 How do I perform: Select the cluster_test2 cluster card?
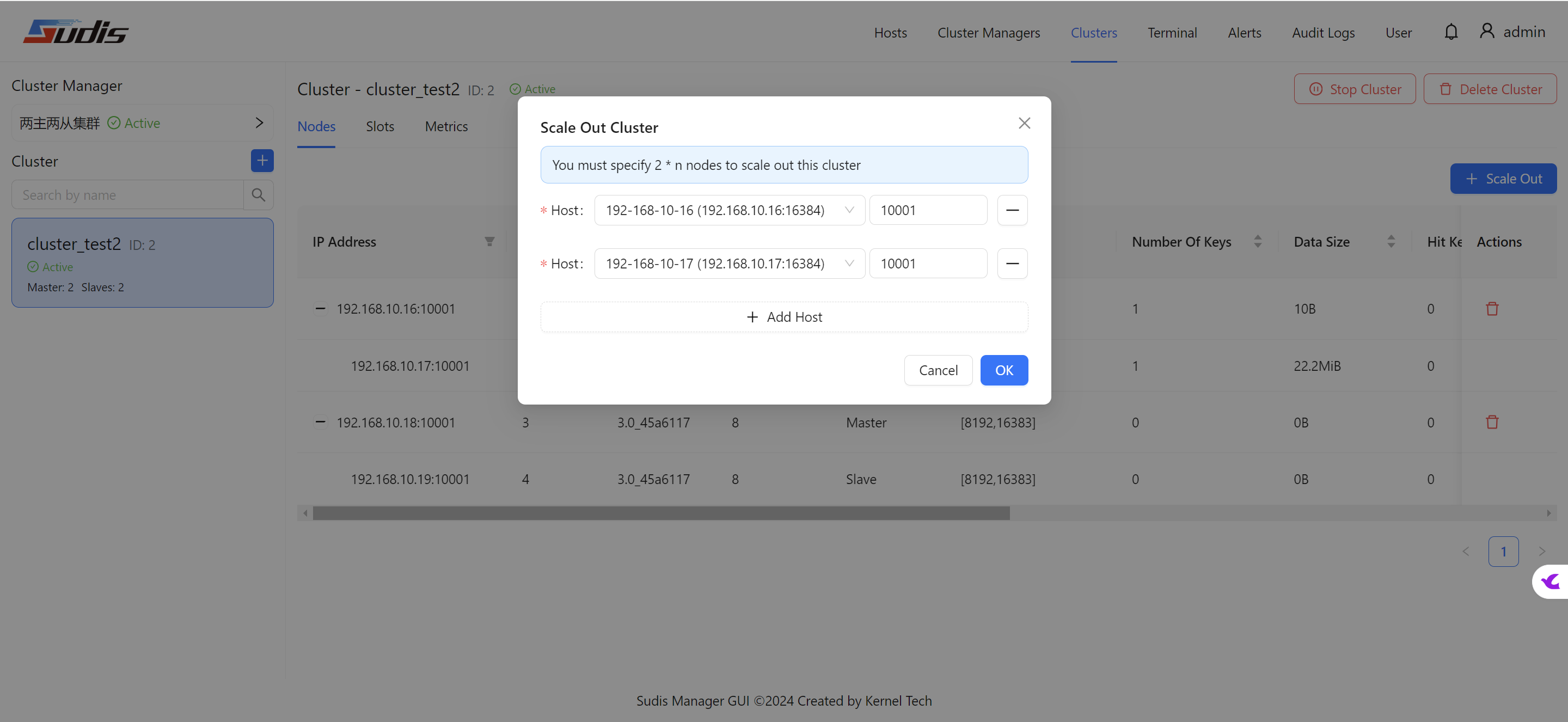(x=143, y=263)
